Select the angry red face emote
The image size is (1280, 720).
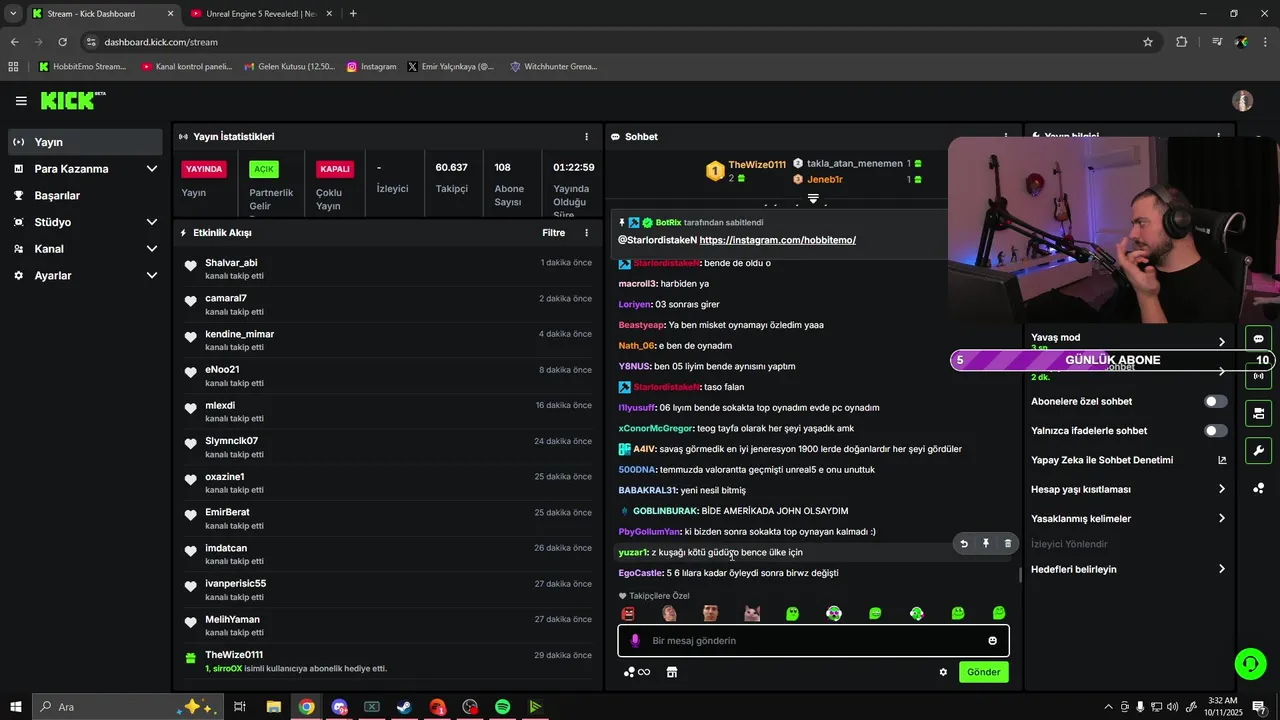point(628,614)
